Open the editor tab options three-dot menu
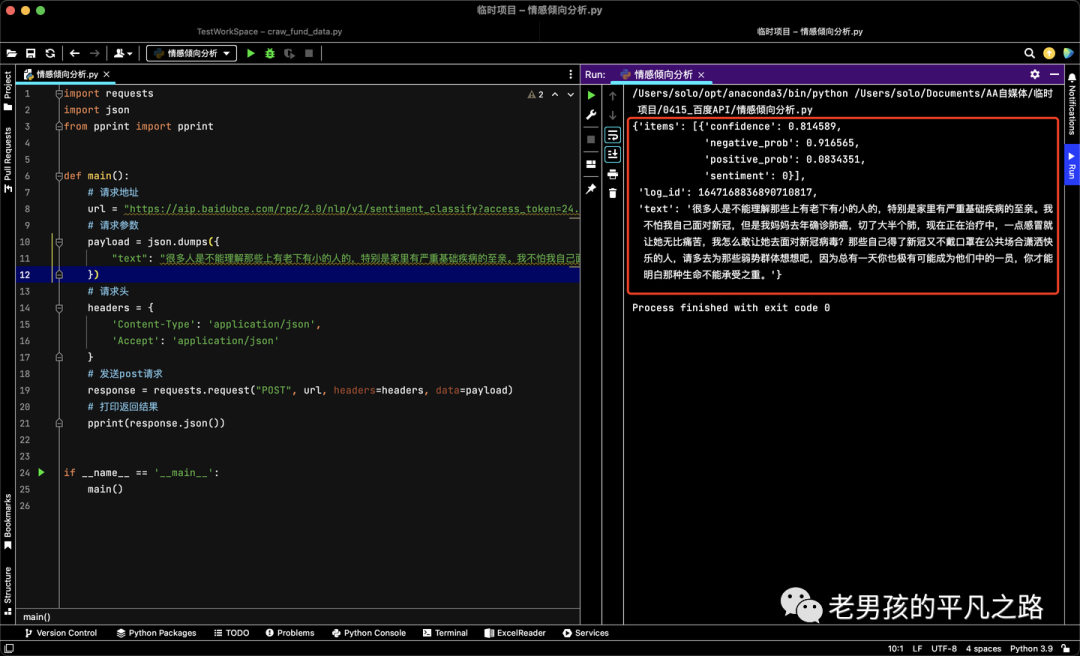 [x=570, y=74]
